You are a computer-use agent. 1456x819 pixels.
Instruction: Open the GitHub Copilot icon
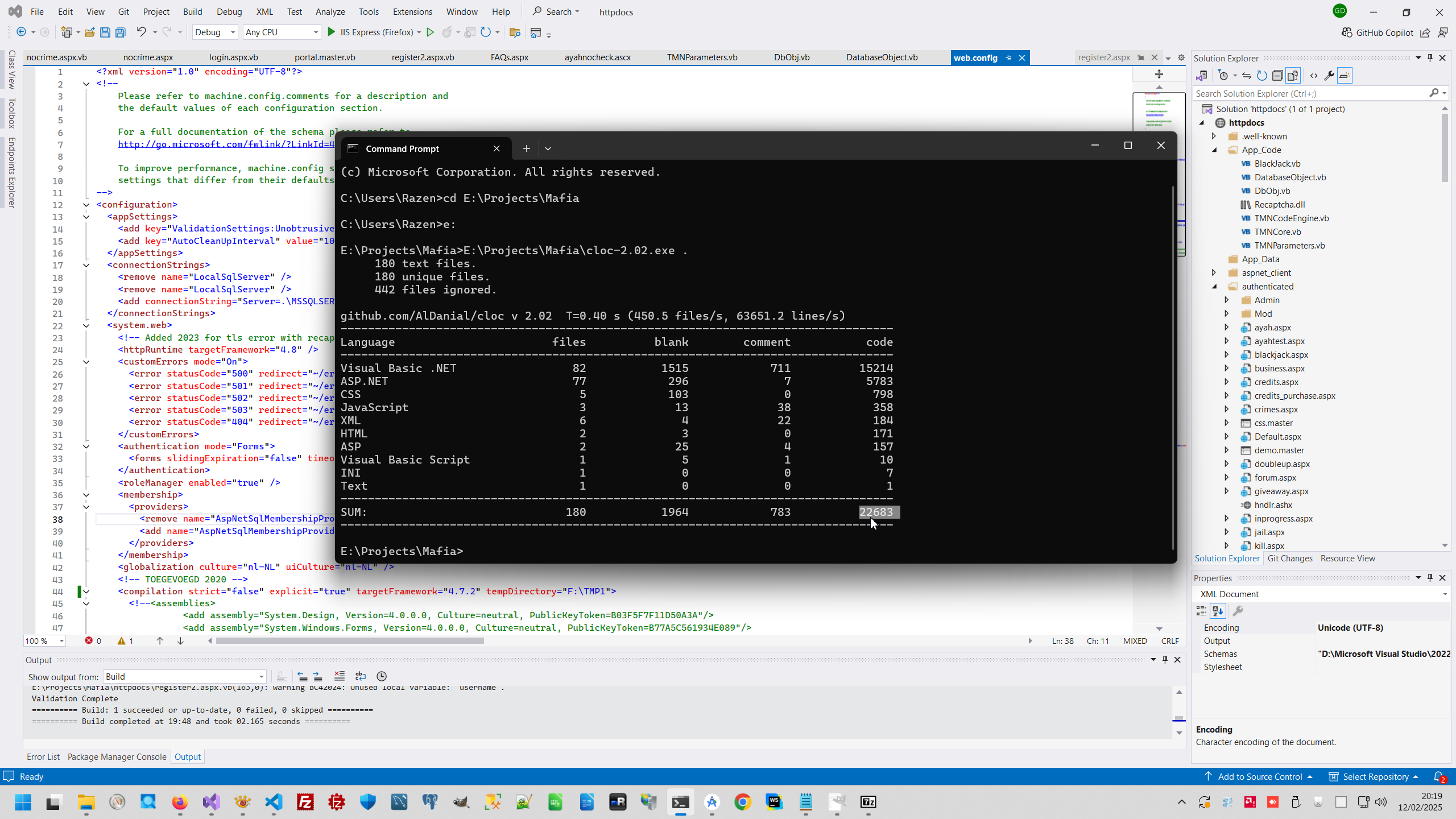pos(1347,32)
